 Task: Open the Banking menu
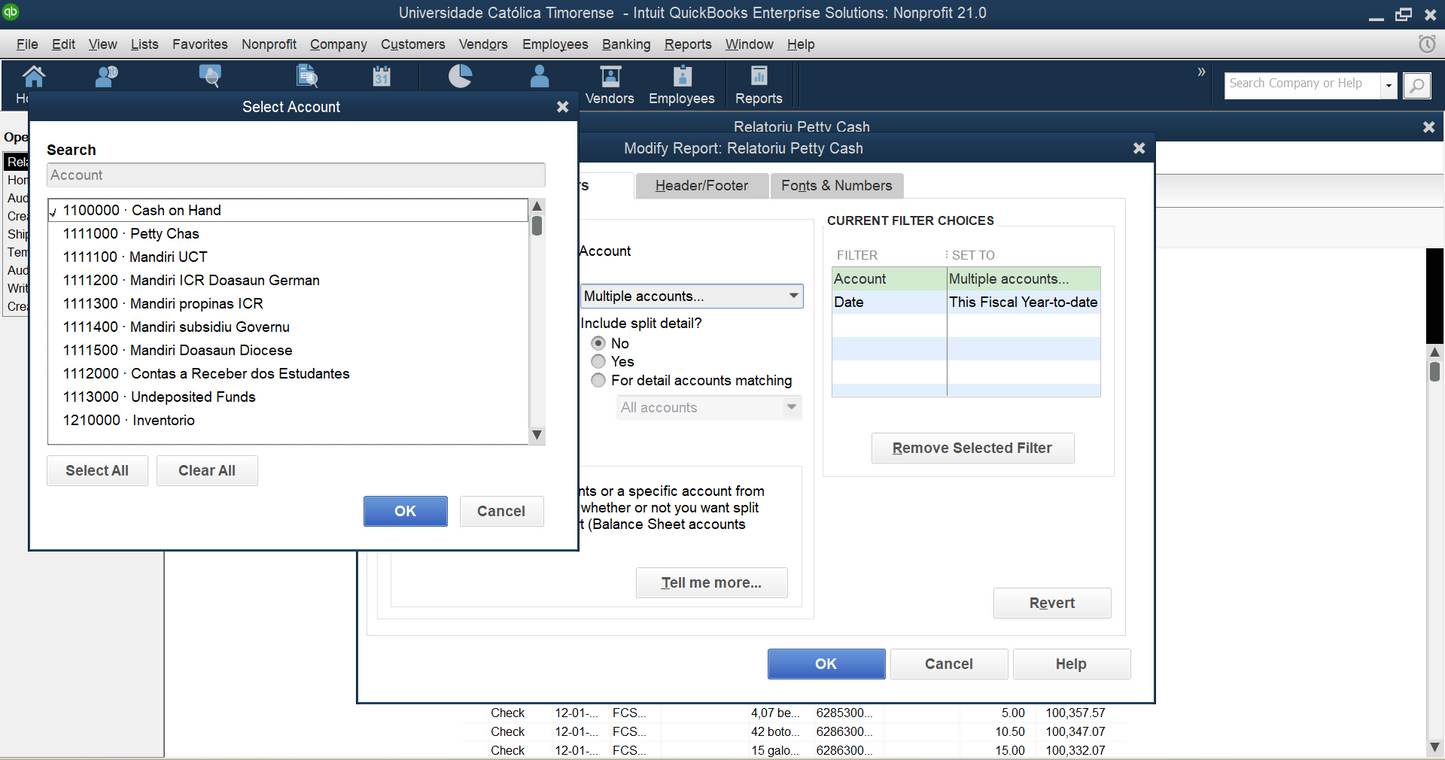click(x=626, y=44)
